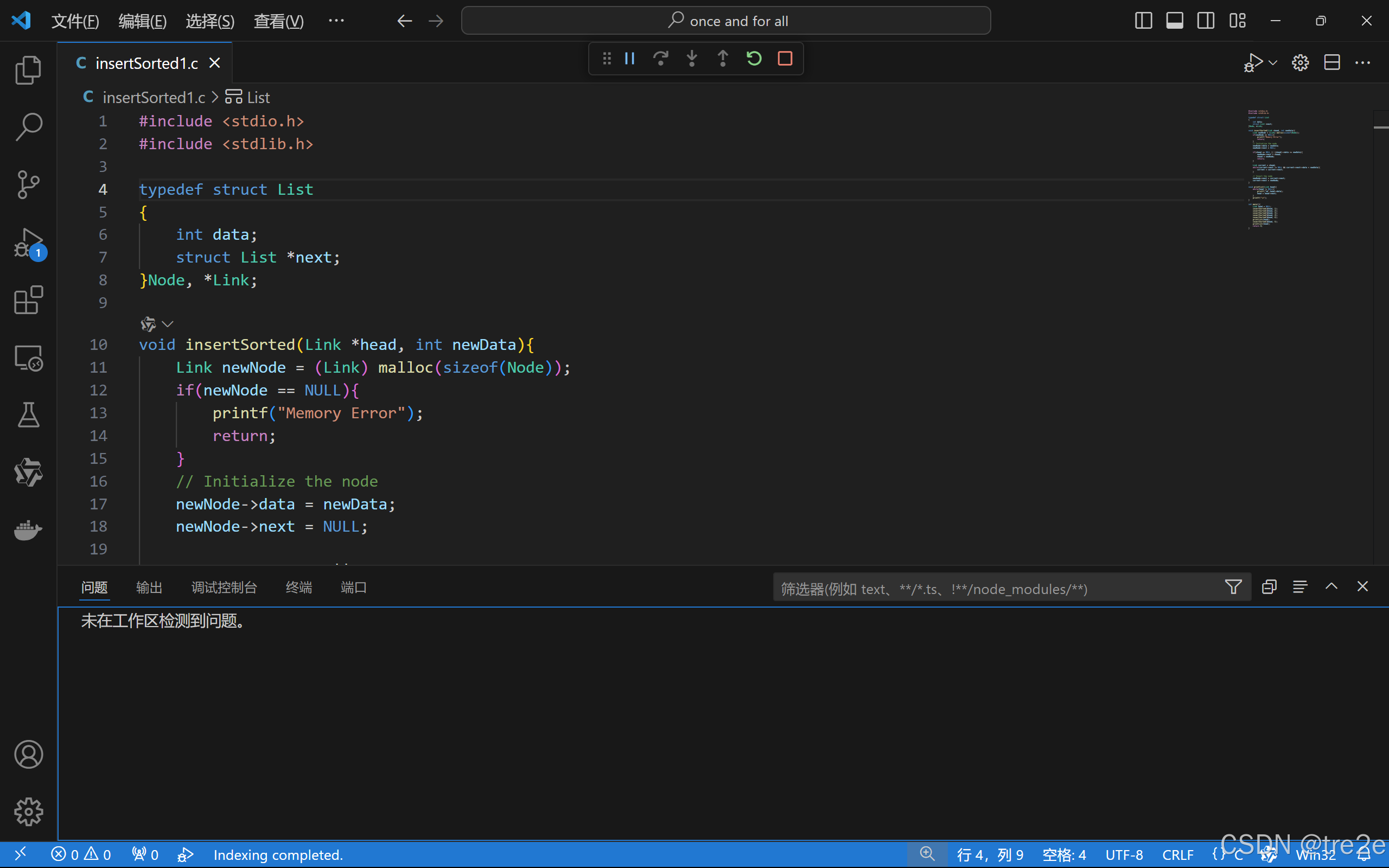Click the problems filter input field
This screenshot has height=868, width=1389.
[x=999, y=589]
